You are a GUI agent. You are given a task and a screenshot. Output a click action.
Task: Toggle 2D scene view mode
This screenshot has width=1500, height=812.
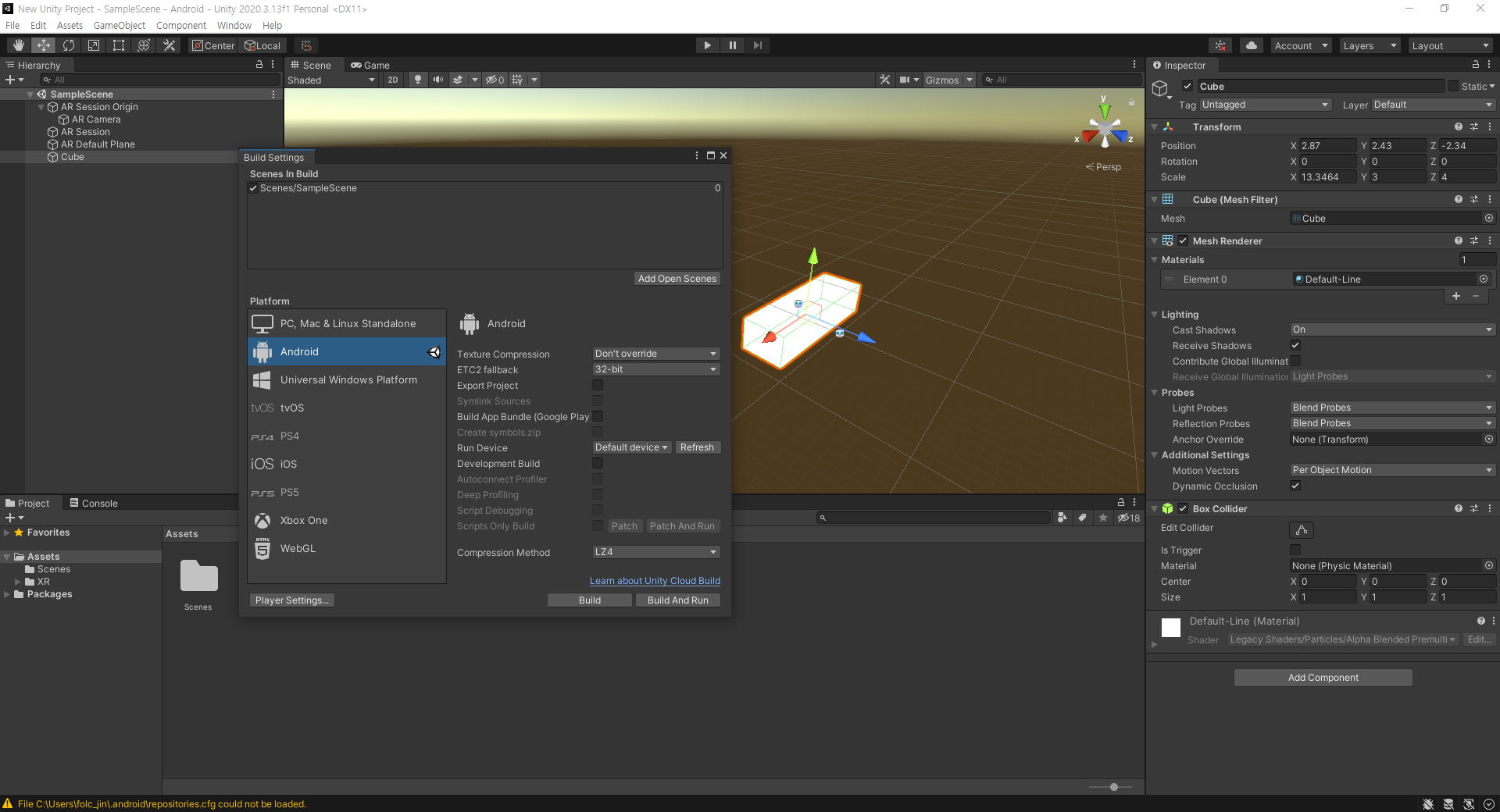pyautogui.click(x=393, y=80)
